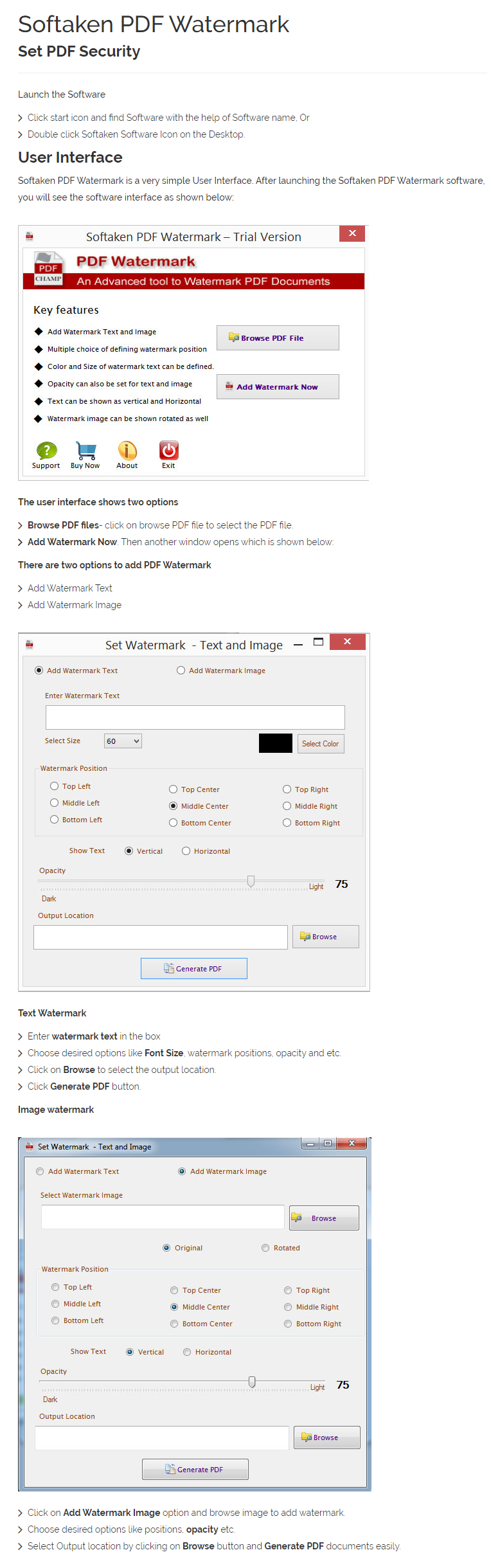
Task: Click Add Watermark Now button
Action: (x=278, y=386)
